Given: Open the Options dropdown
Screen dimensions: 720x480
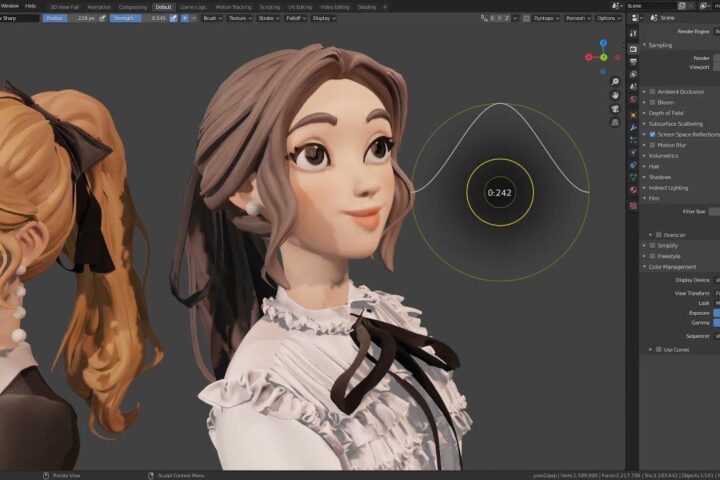Looking at the screenshot, I should coord(609,18).
